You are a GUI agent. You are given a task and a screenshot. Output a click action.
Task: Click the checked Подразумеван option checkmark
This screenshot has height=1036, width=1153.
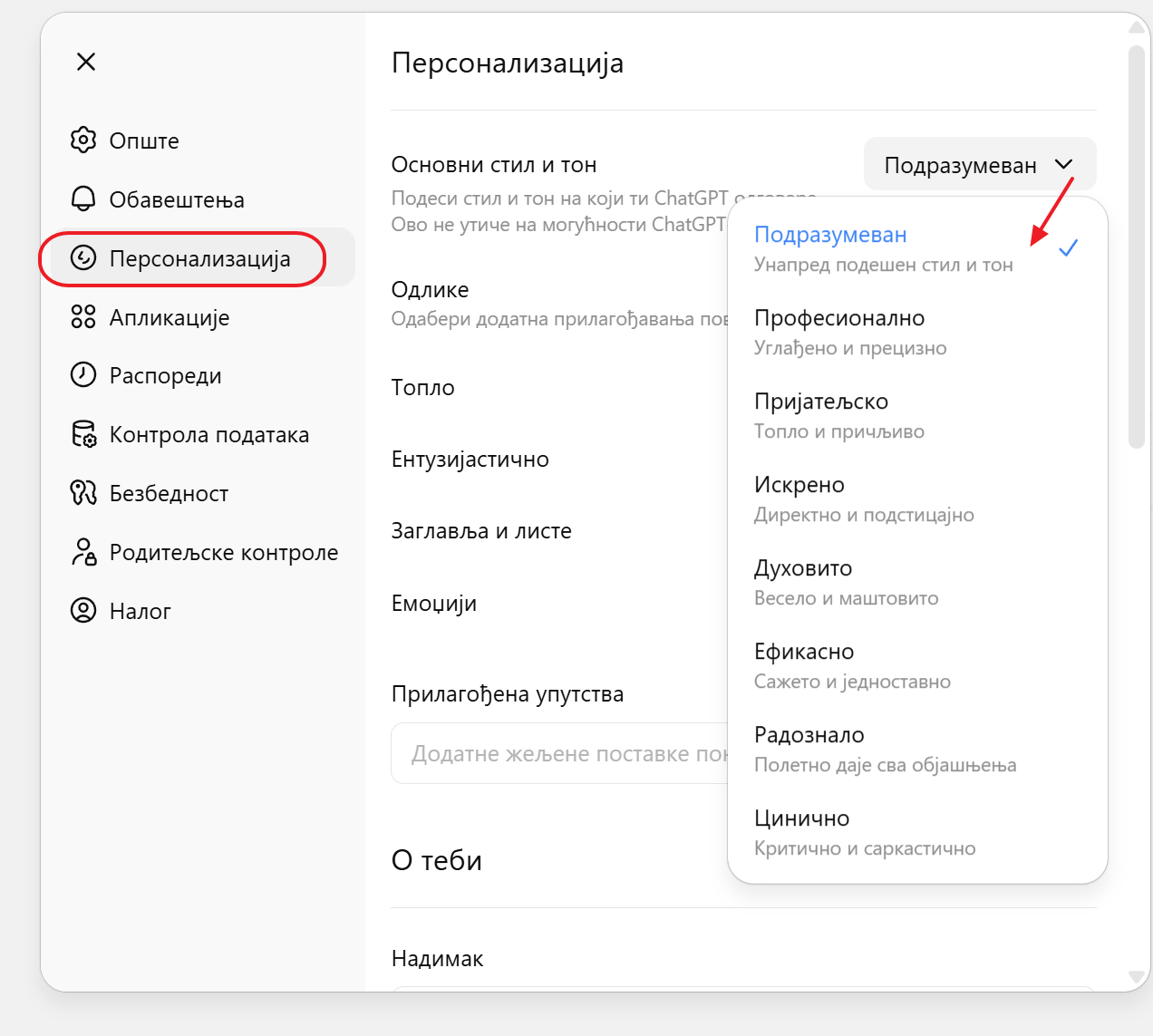coord(1068,248)
